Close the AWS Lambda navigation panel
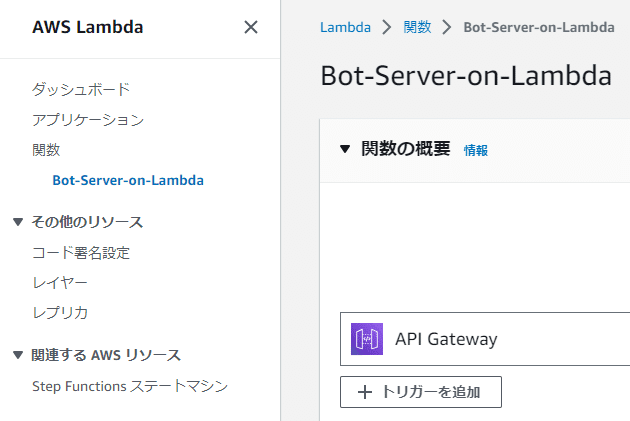630x421 pixels. pyautogui.click(x=251, y=27)
